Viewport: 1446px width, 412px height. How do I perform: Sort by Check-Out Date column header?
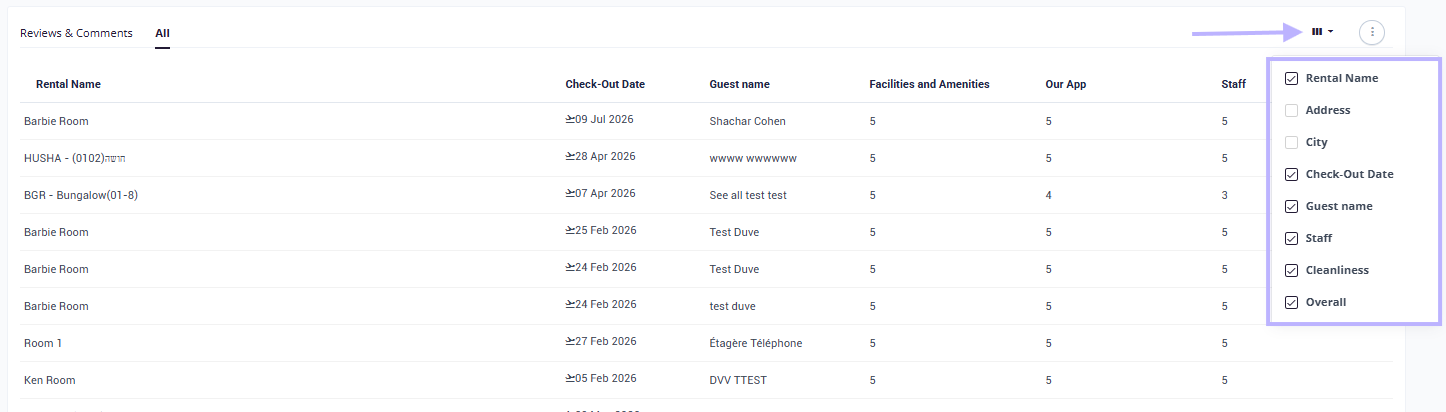[605, 84]
